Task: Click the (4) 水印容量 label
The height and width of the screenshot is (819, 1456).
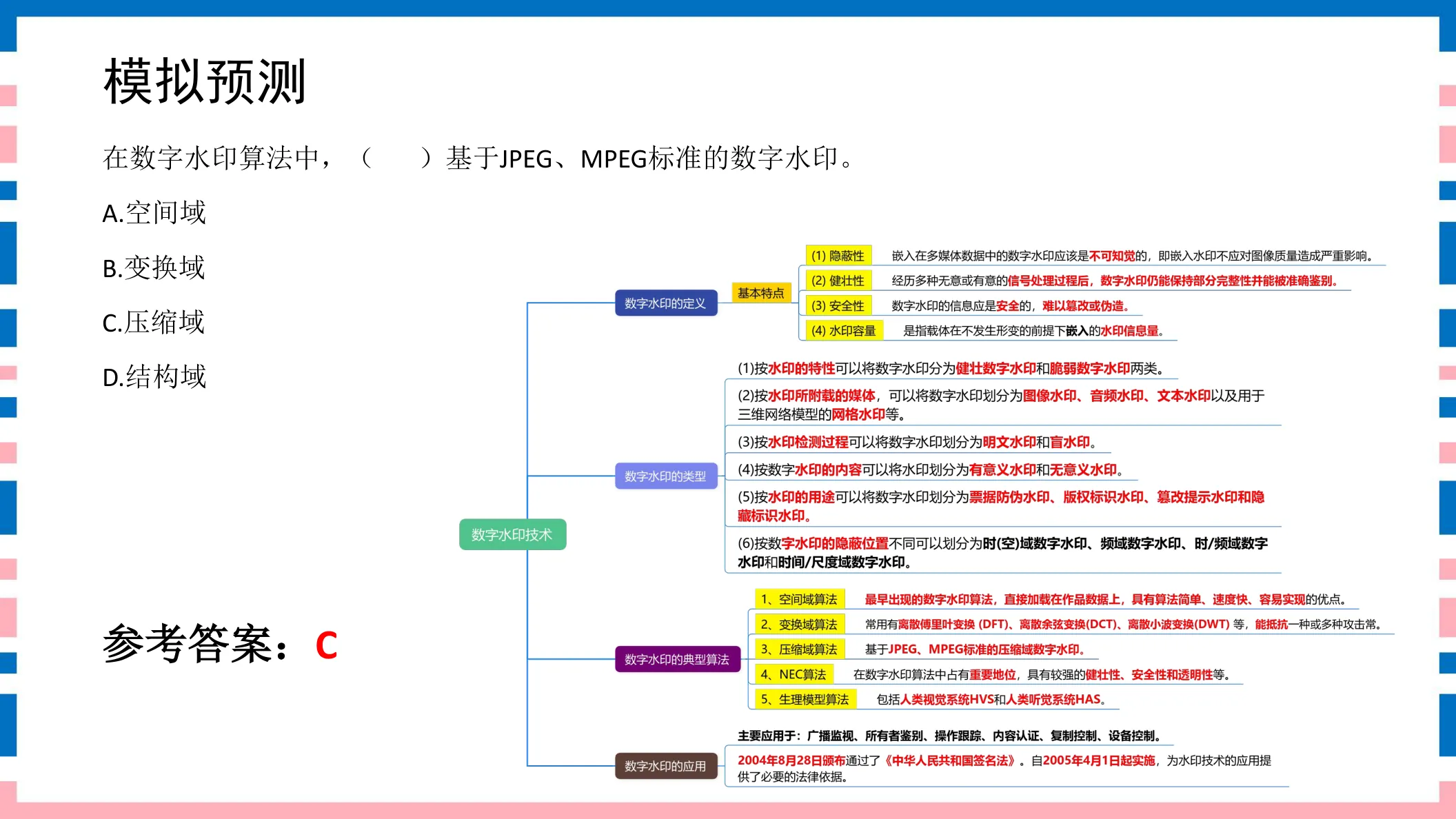Action: click(x=844, y=330)
